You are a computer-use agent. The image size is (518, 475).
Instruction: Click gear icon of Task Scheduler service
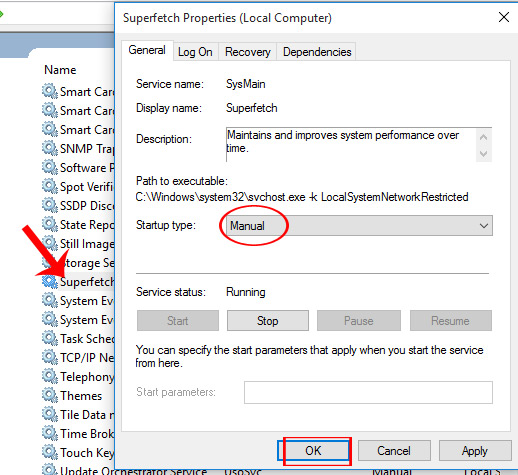coord(50,338)
